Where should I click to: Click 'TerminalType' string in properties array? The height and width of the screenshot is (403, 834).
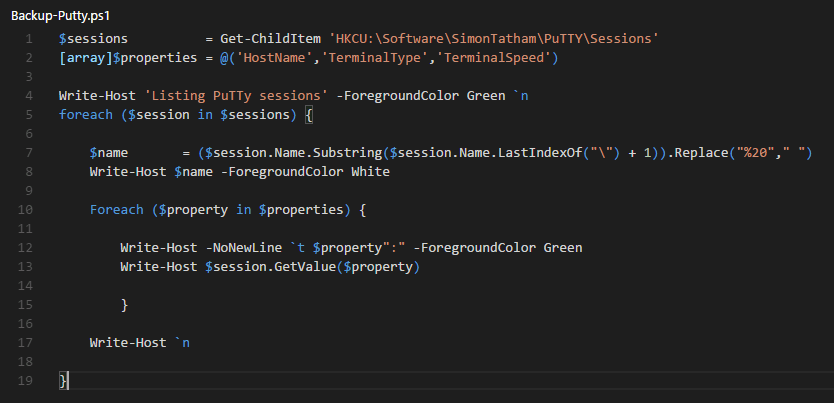pyautogui.click(x=377, y=58)
